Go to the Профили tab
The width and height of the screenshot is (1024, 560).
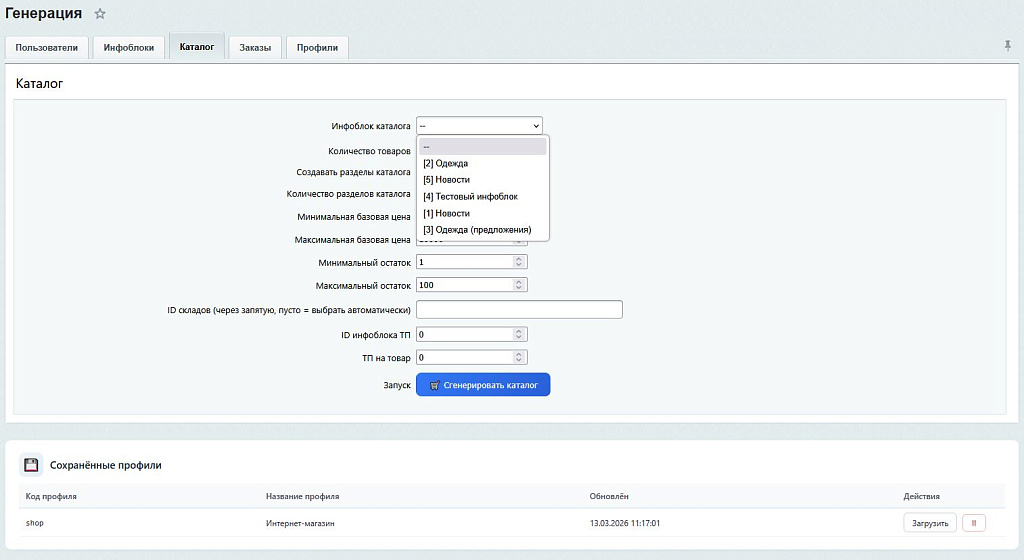tap(317, 47)
